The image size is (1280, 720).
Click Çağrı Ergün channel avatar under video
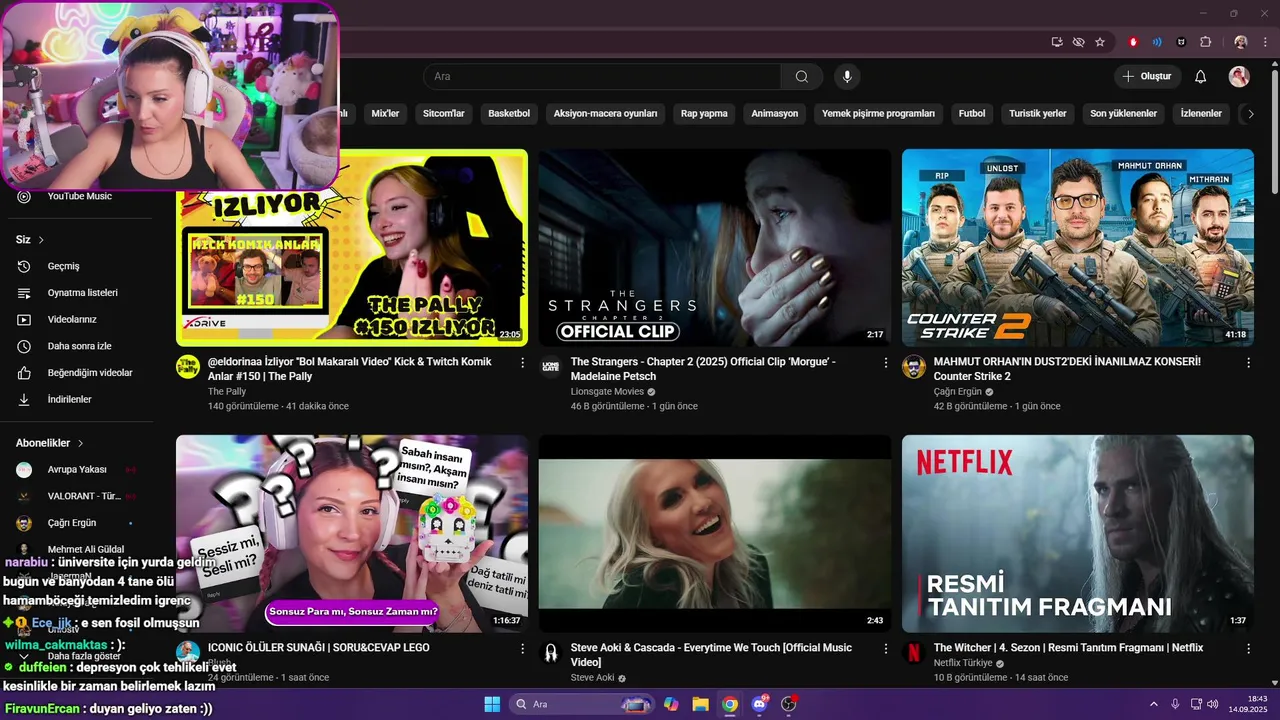click(914, 367)
